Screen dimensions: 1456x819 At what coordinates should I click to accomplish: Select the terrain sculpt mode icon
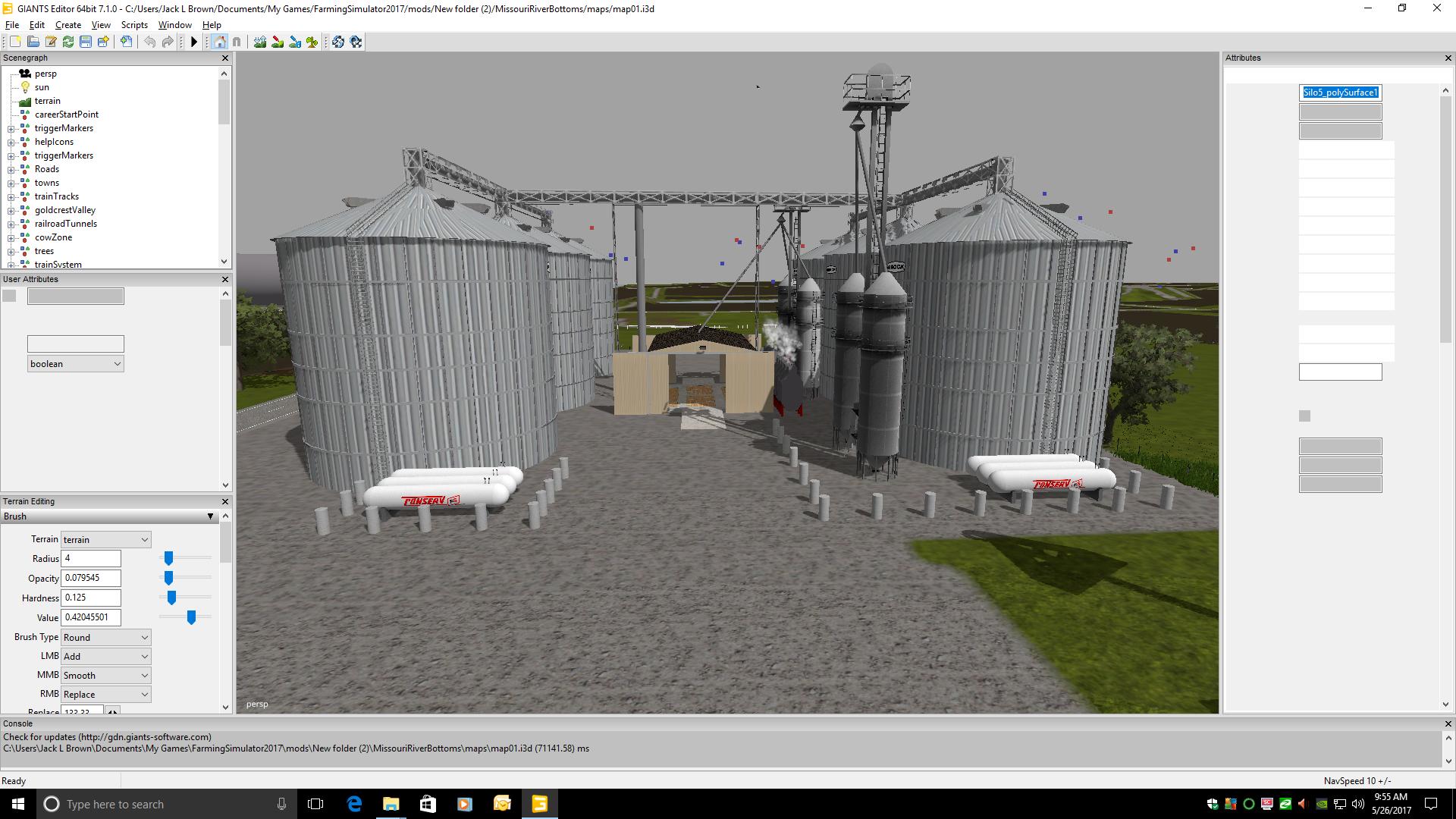pos(259,42)
